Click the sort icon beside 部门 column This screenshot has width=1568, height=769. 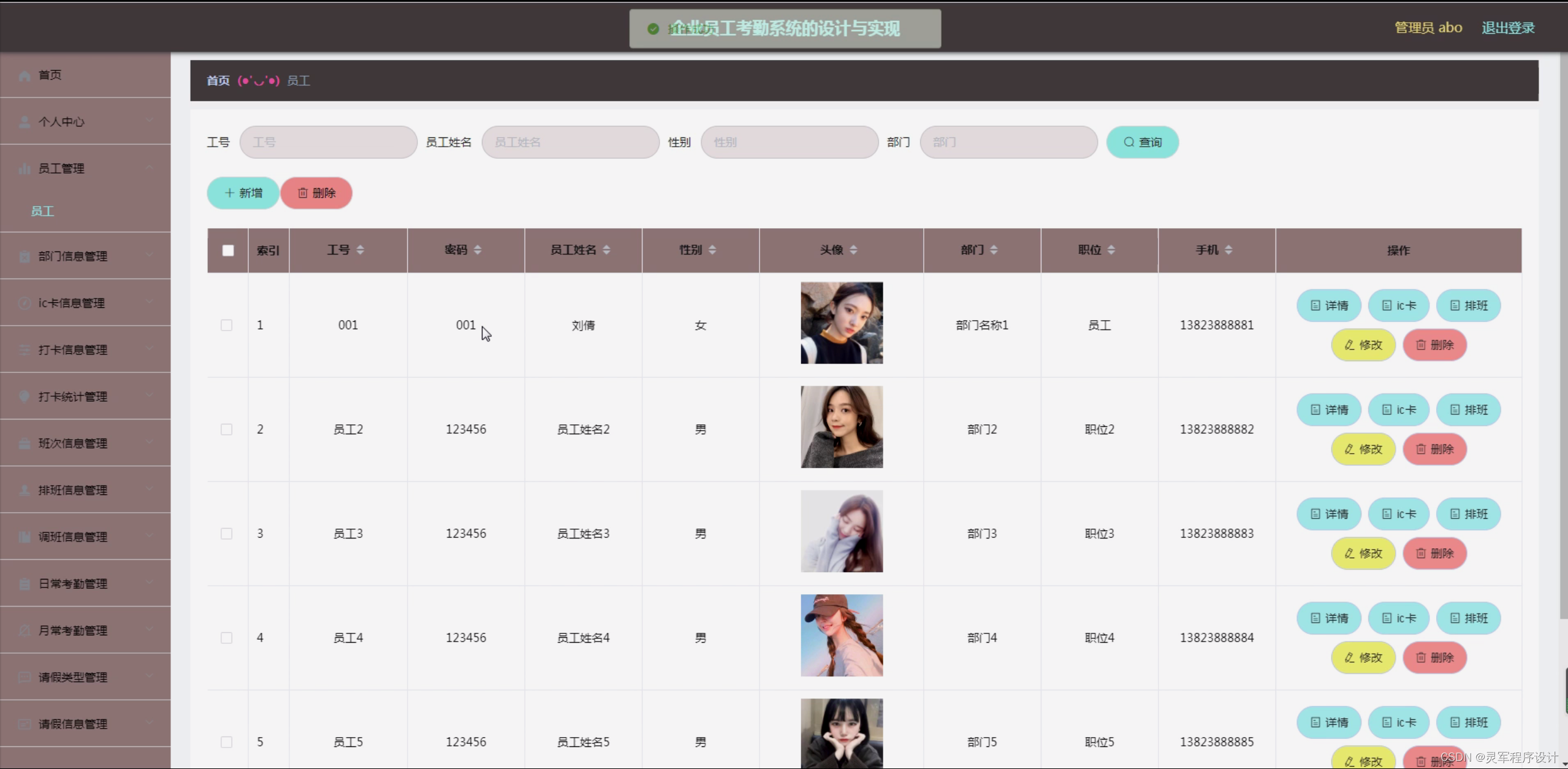point(994,250)
